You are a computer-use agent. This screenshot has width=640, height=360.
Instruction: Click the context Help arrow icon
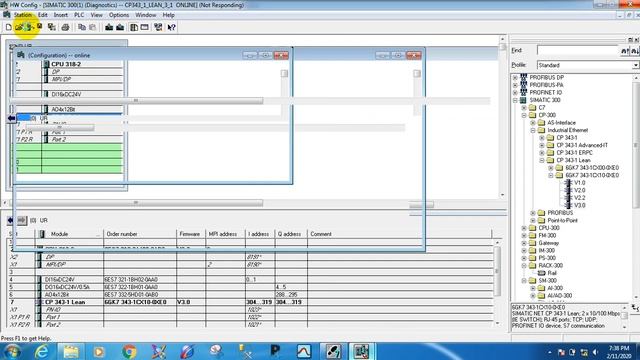171,27
